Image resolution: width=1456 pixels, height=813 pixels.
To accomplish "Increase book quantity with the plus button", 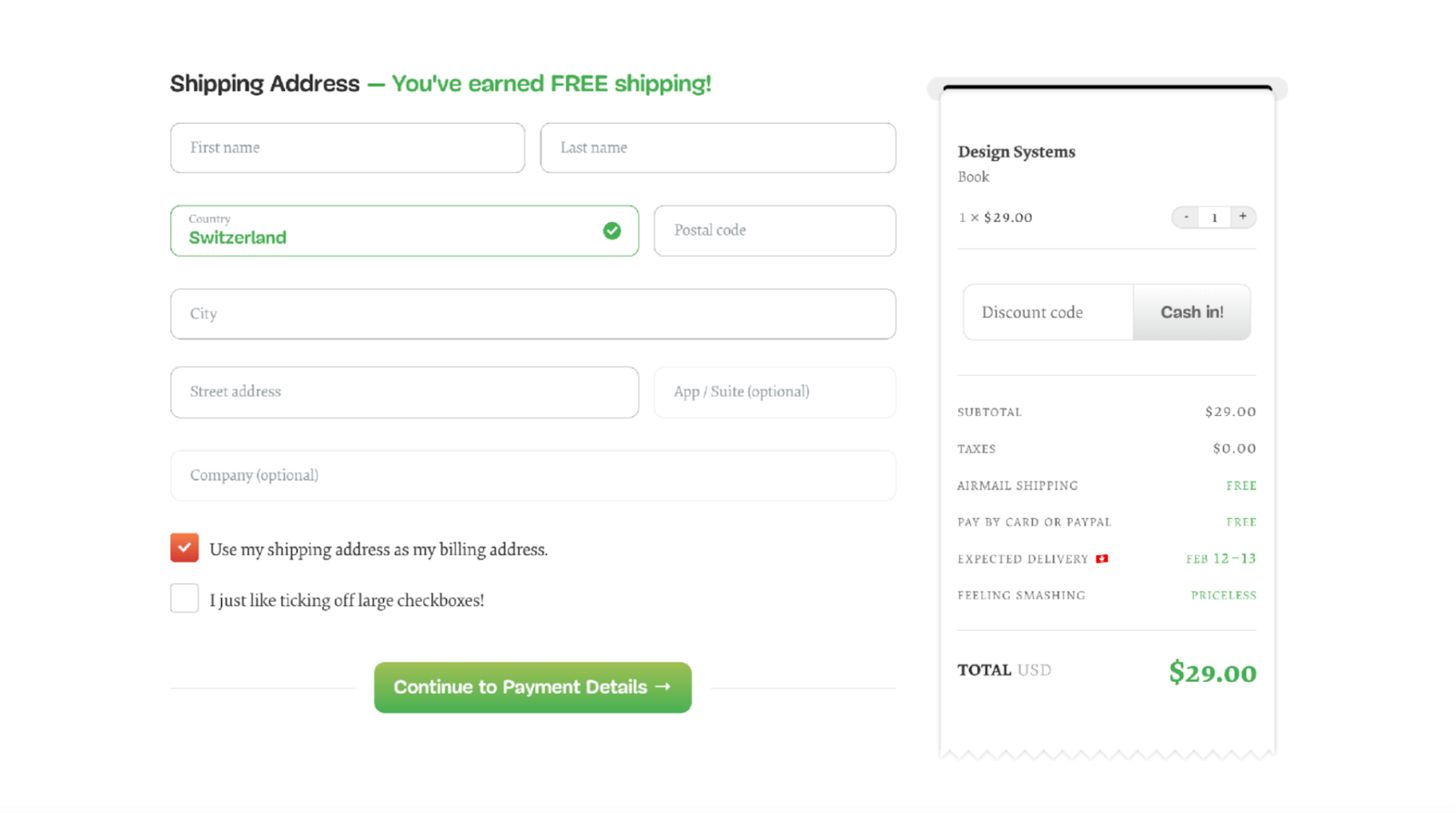I will (1242, 217).
